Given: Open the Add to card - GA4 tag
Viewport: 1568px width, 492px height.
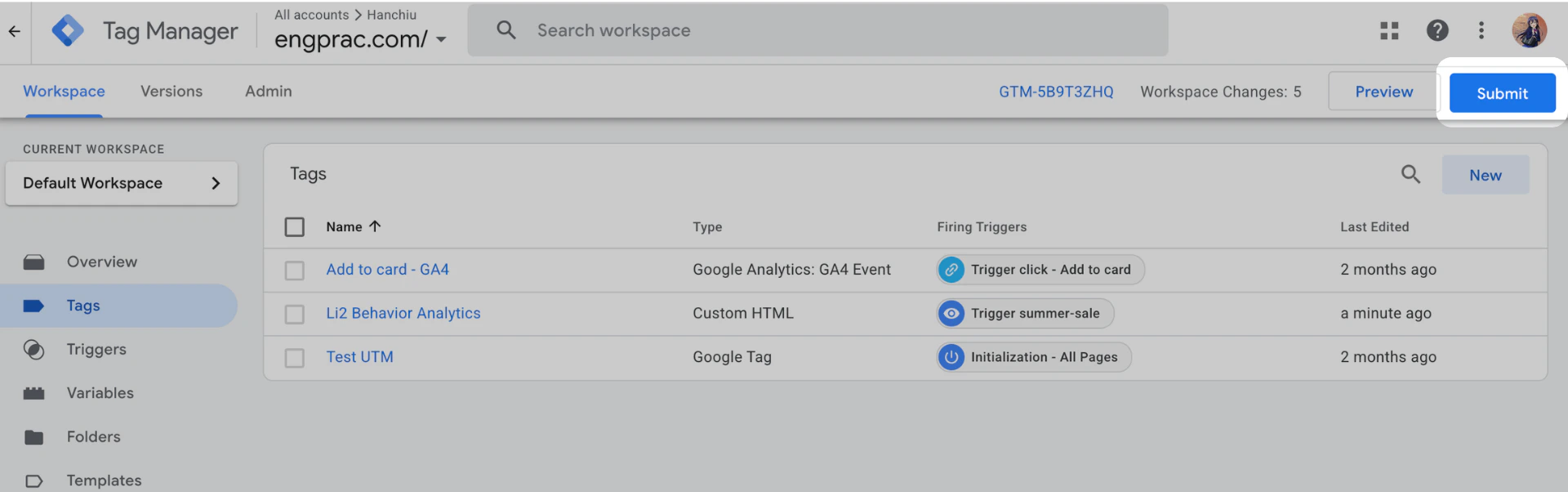Looking at the screenshot, I should click(x=387, y=270).
